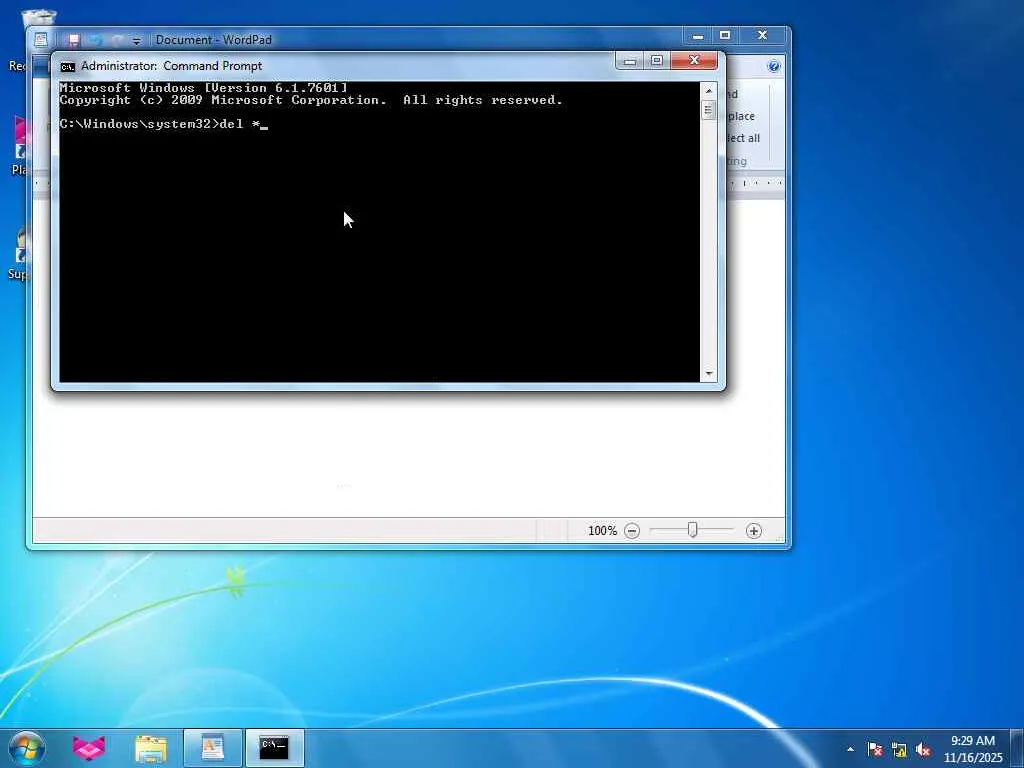The height and width of the screenshot is (768, 1024).
Task: Minimize the Command Prompt window
Action: tap(630, 61)
